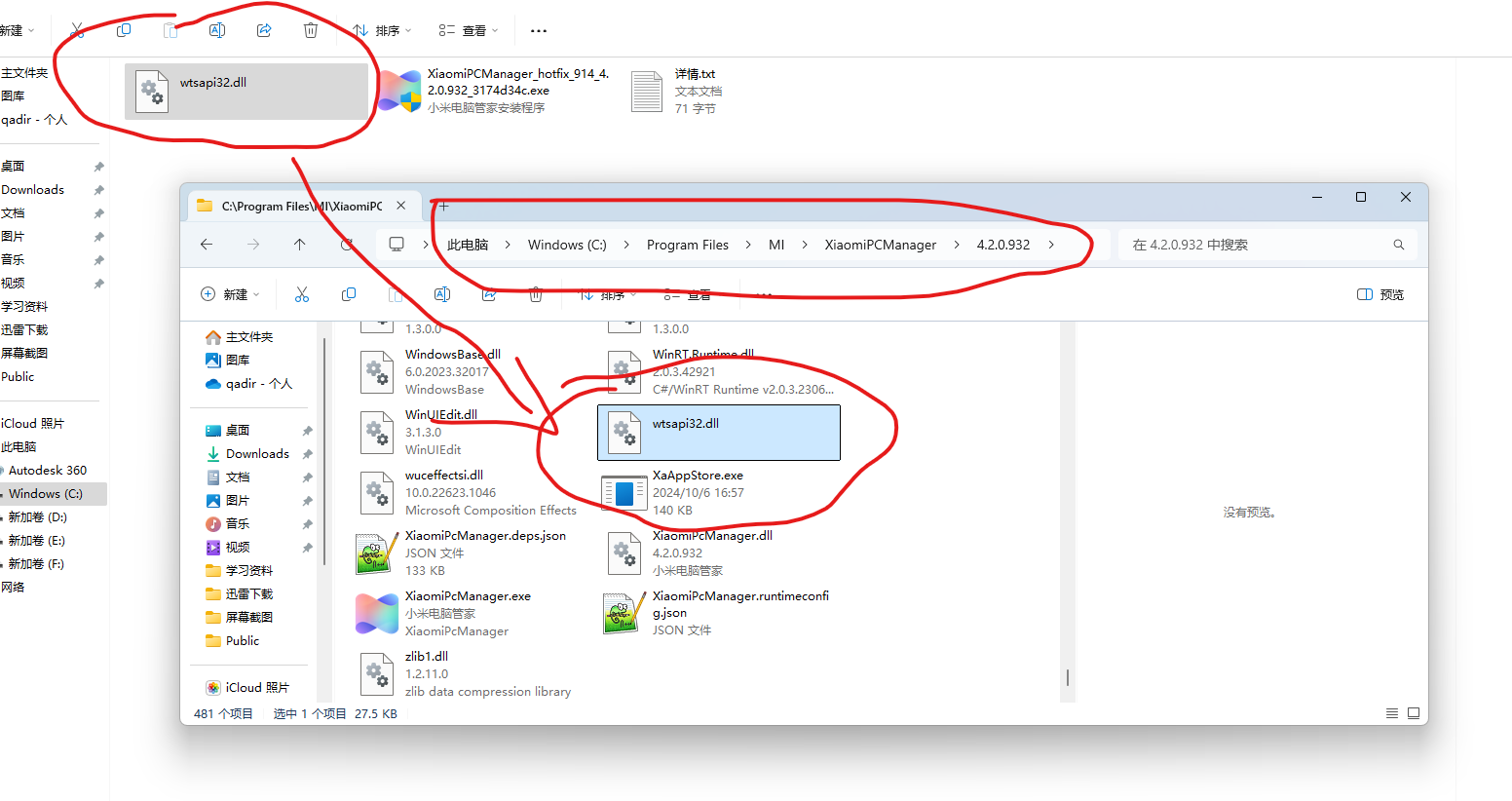
Task: Click the Delete trash icon in the background window toolbar
Action: pyautogui.click(x=311, y=30)
